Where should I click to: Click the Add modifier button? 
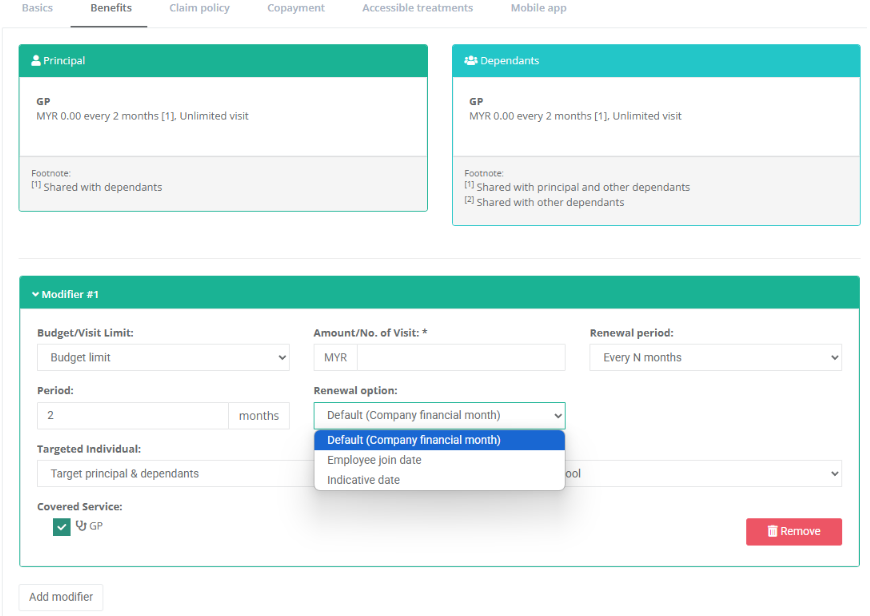tap(61, 597)
